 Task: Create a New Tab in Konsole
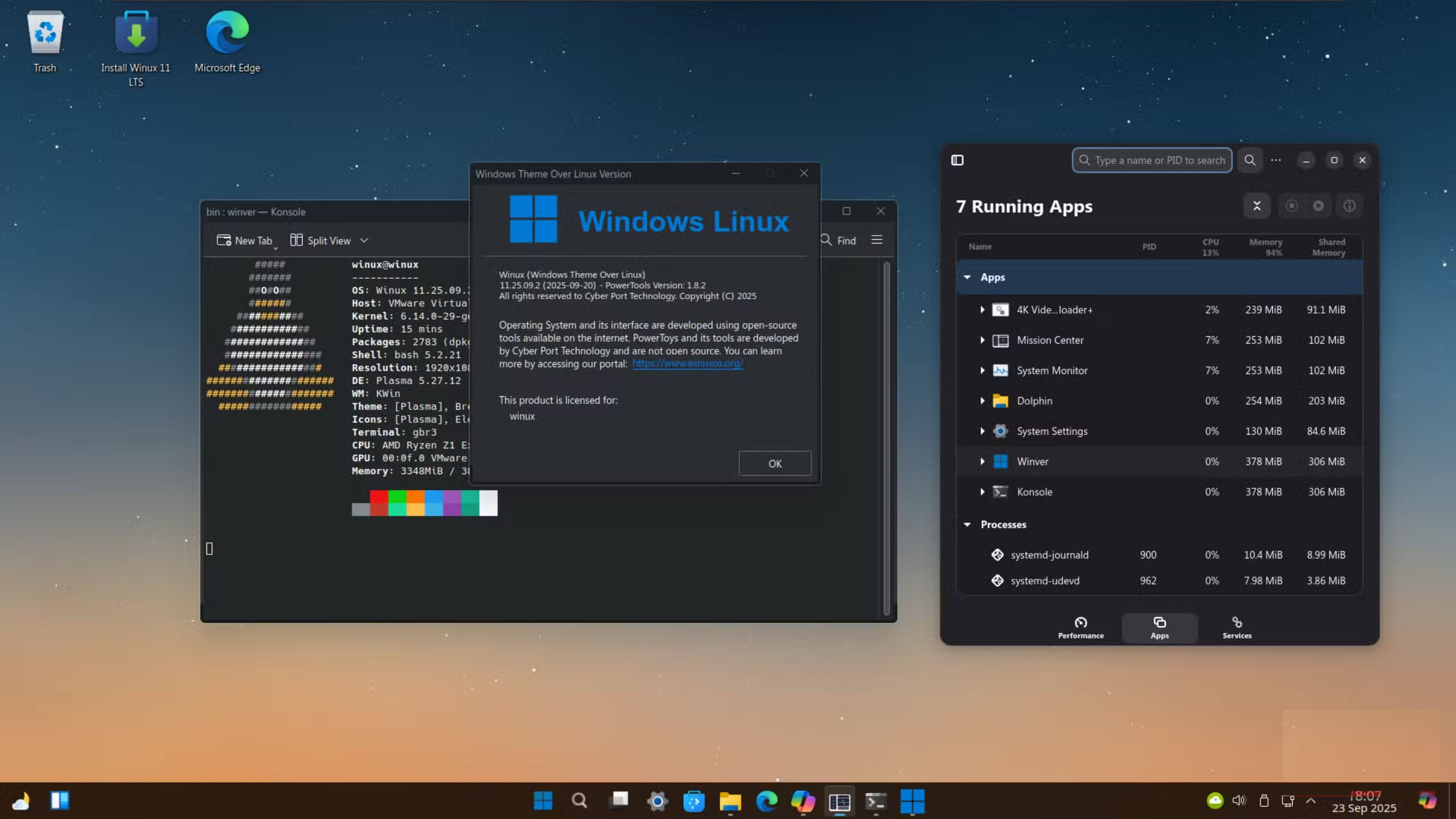245,240
